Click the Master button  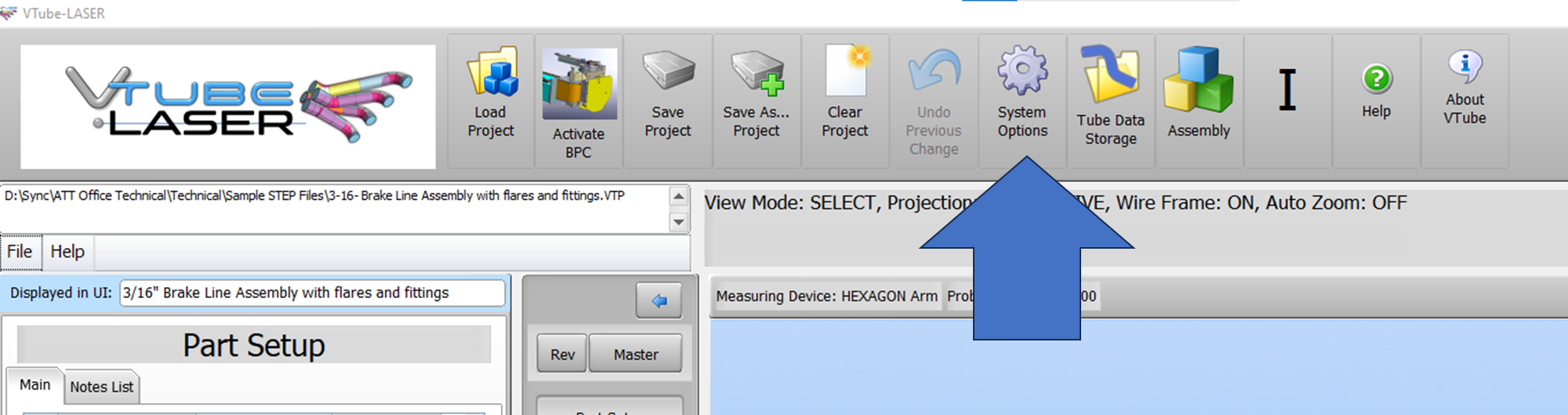[636, 354]
